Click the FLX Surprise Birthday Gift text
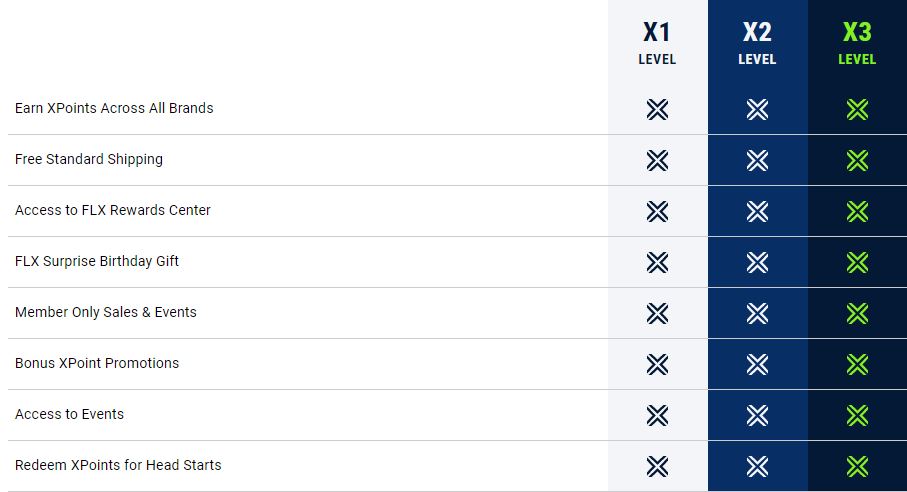Image resolution: width=907 pixels, height=492 pixels. click(97, 261)
